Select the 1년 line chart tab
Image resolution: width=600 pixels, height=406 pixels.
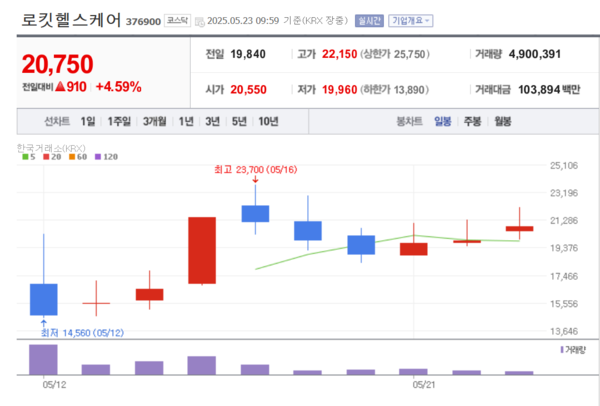pos(186,121)
